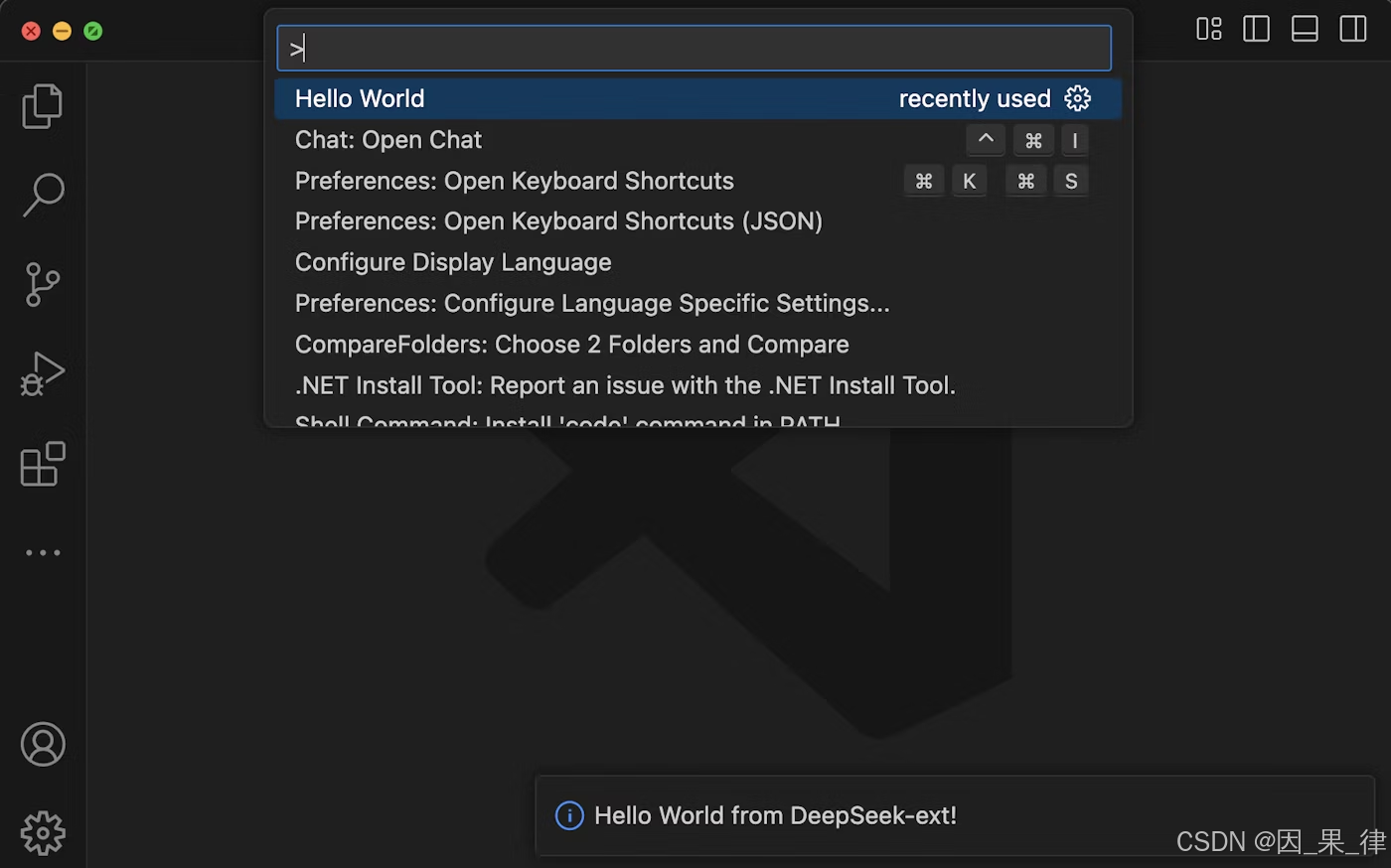
Task: Open the Run and Debug view
Action: coord(42,374)
